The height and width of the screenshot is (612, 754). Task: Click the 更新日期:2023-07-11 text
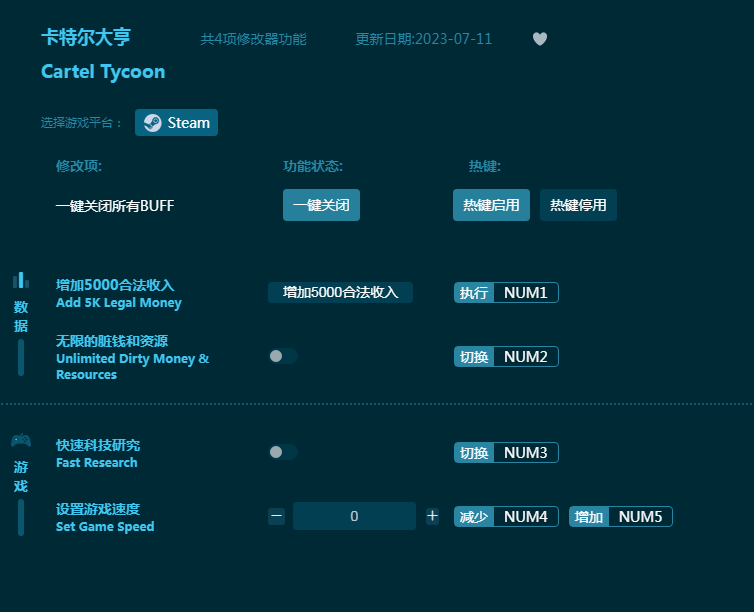point(424,39)
